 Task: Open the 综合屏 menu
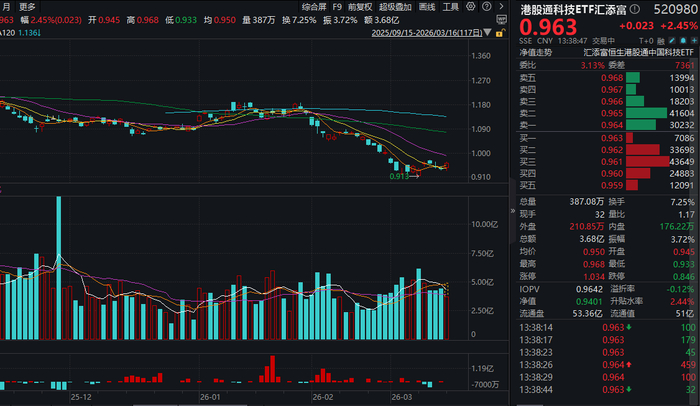tap(314, 7)
